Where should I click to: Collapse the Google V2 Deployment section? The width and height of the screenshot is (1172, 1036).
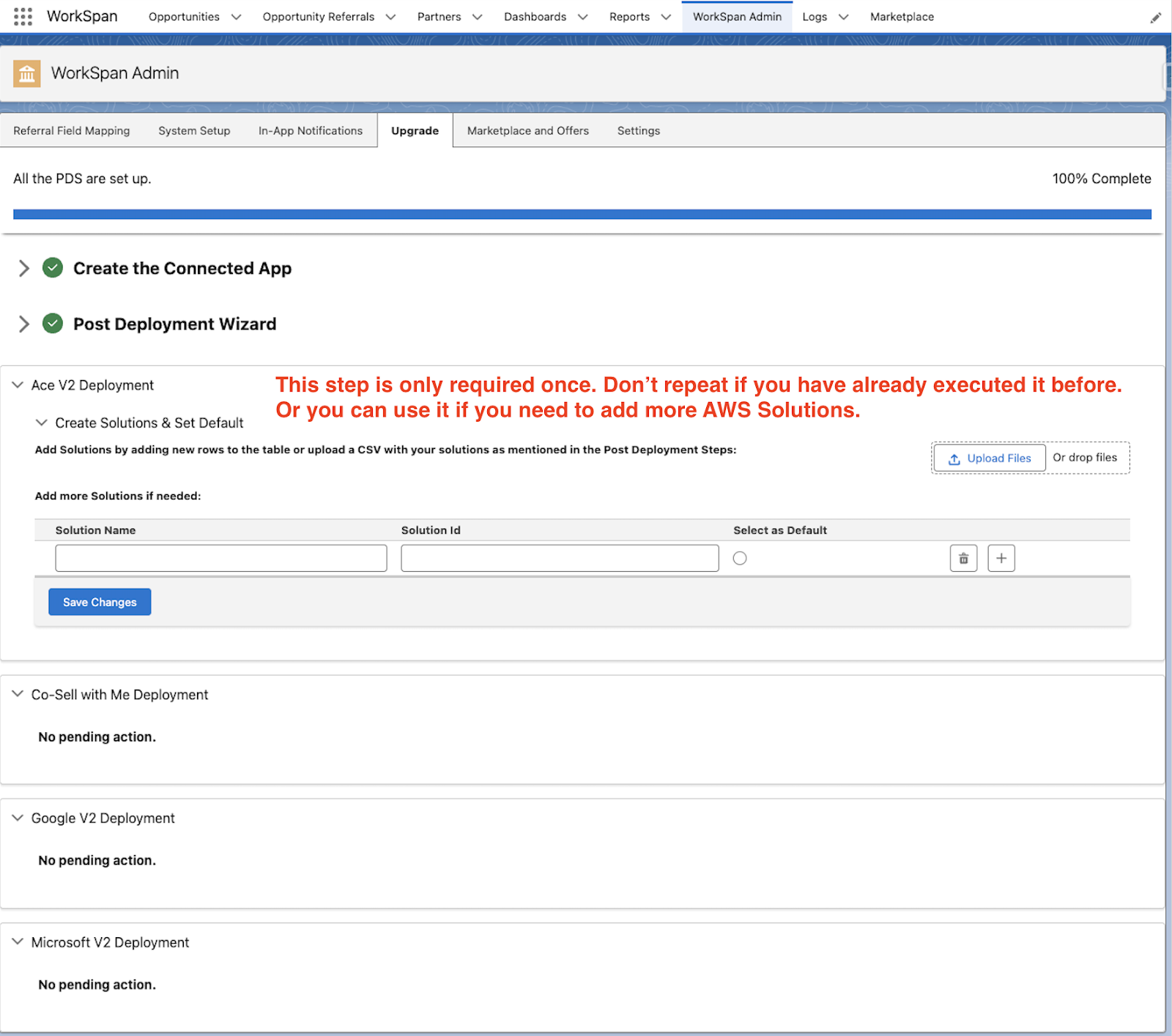click(18, 818)
